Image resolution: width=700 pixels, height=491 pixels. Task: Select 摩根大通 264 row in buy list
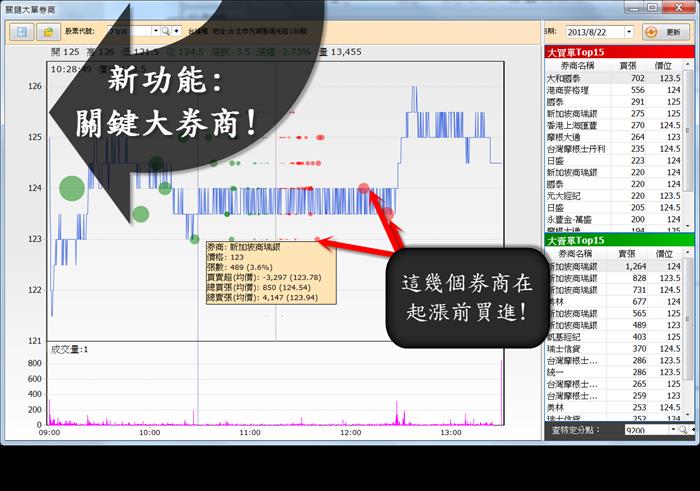(x=614, y=137)
